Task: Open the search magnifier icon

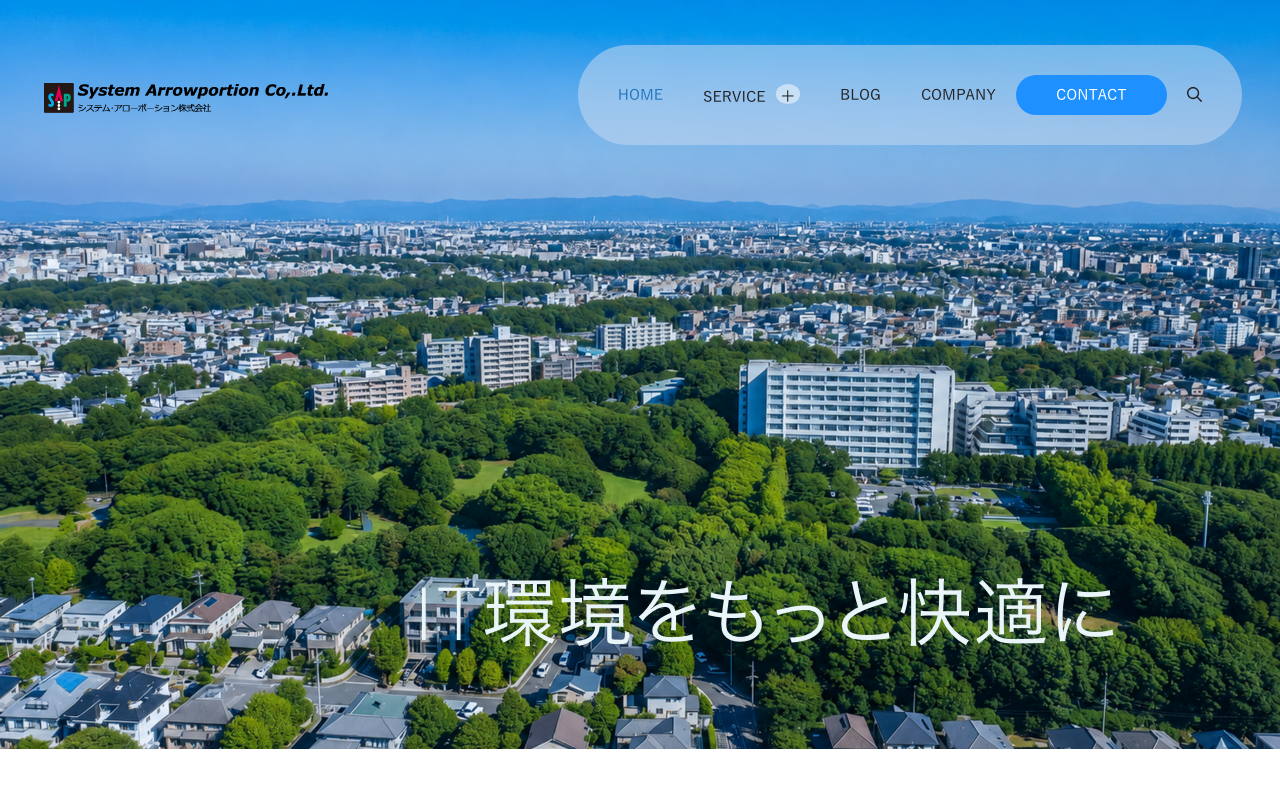Action: pos(1194,95)
